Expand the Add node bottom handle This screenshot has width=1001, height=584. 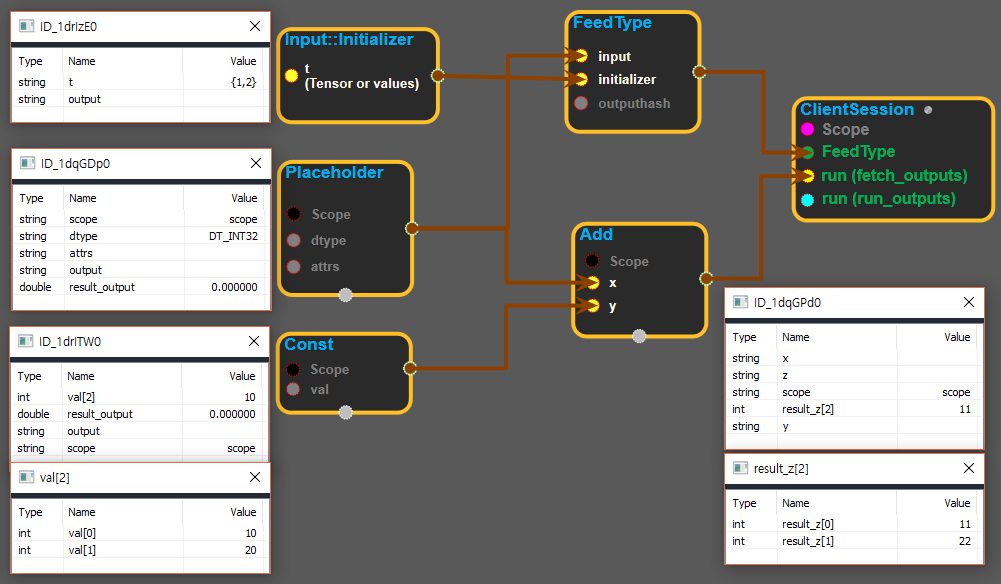pyautogui.click(x=640, y=335)
